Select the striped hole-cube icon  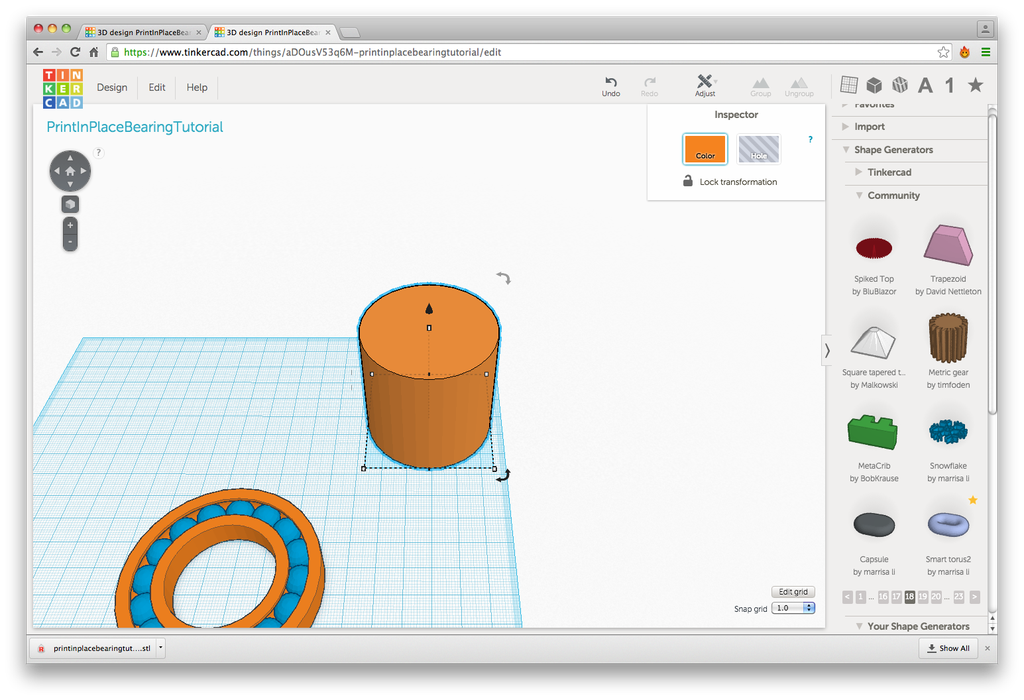tap(900, 85)
